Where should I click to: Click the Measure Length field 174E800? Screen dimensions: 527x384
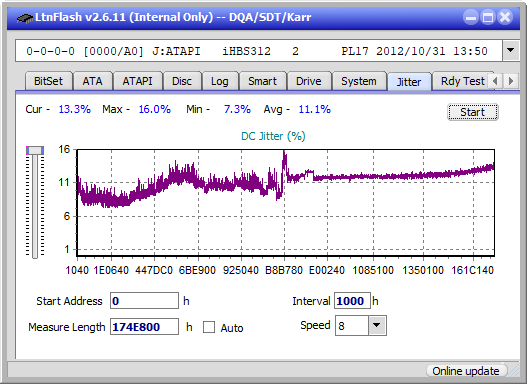click(x=145, y=327)
